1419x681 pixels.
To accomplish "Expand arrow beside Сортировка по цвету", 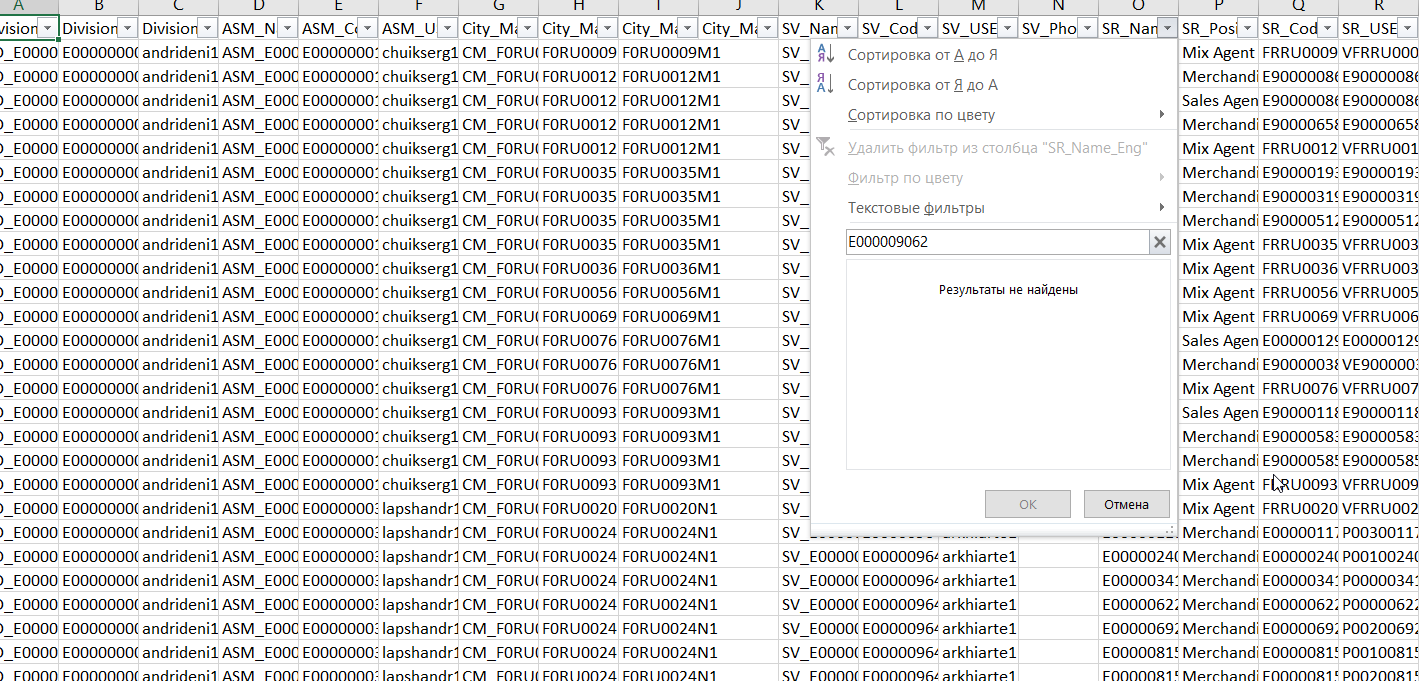I will click(1161, 115).
